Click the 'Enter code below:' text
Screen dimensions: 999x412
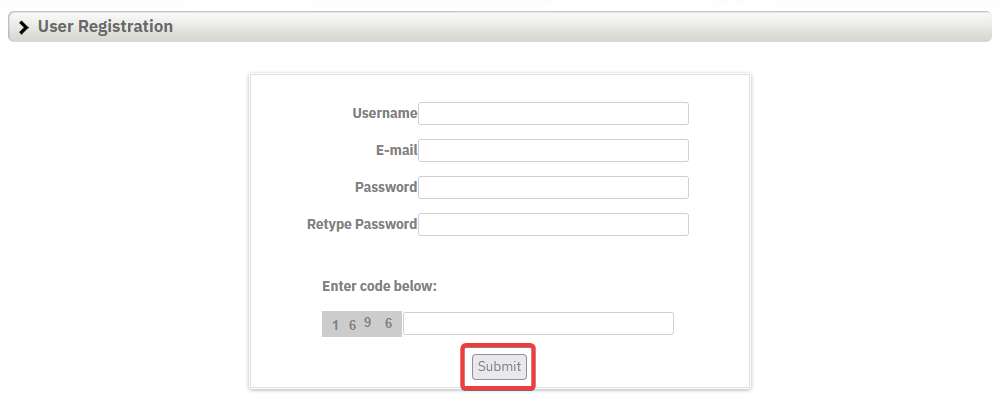point(379,286)
